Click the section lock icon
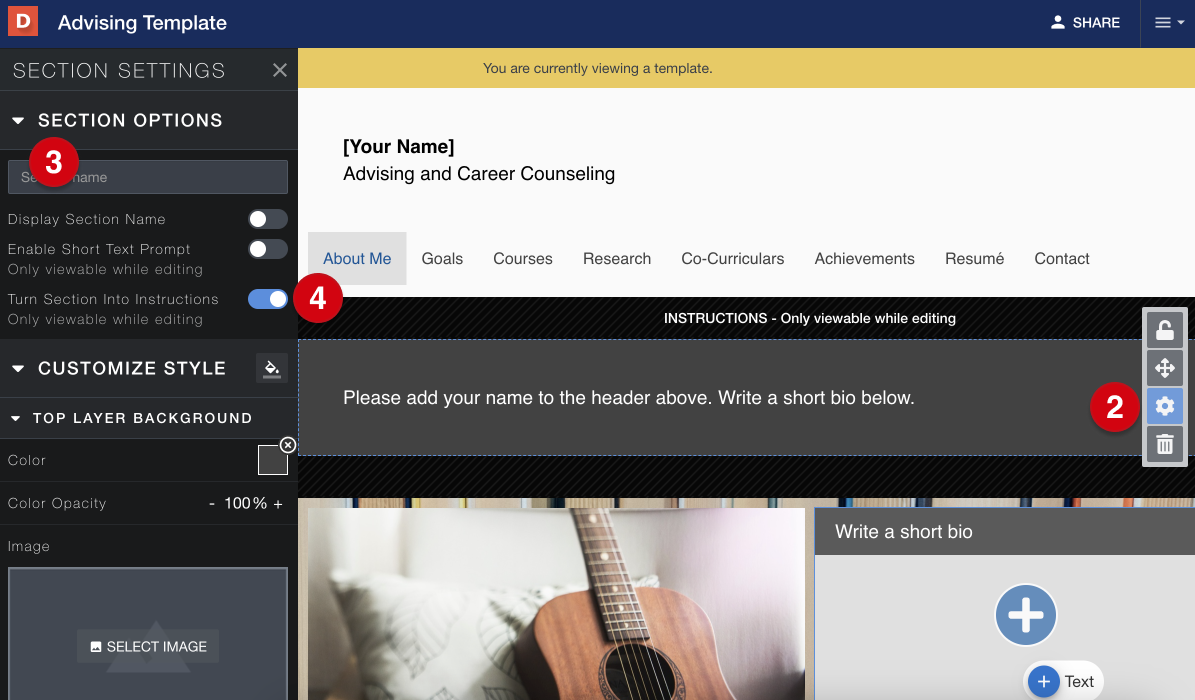 (1165, 330)
